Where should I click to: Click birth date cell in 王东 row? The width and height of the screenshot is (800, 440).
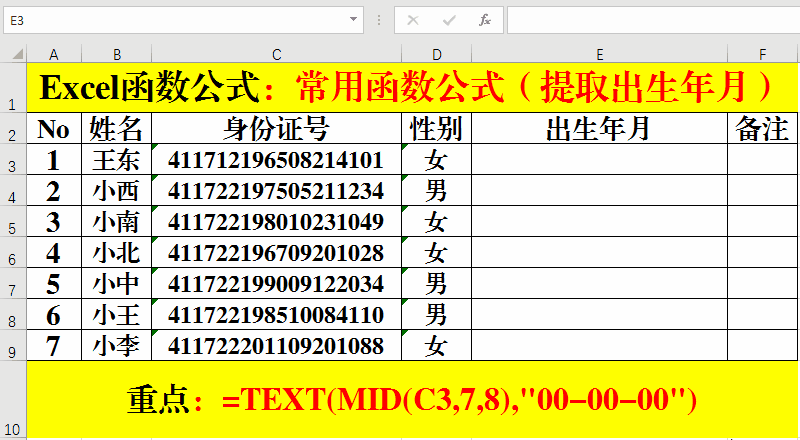(x=599, y=159)
